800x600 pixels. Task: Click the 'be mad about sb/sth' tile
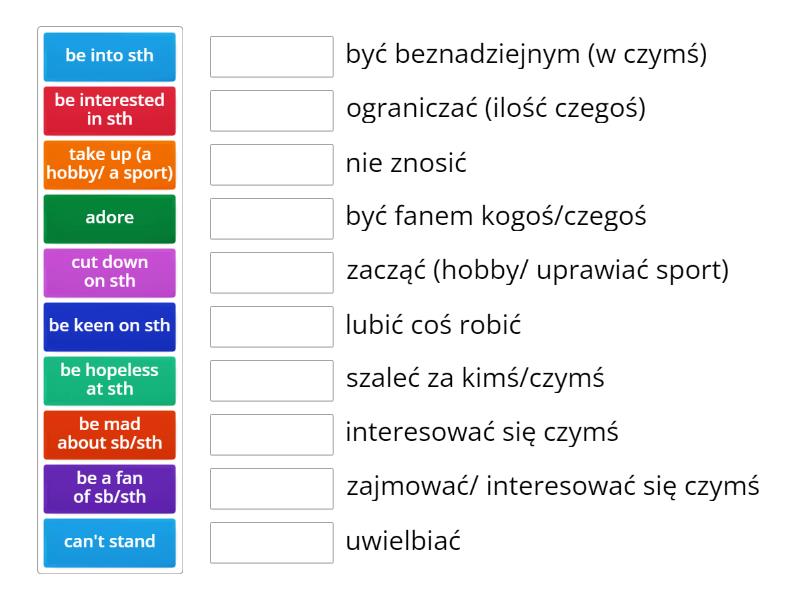(x=110, y=435)
